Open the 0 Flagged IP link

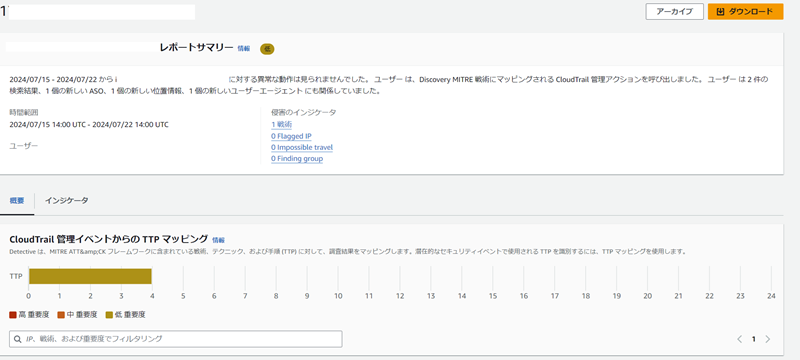291,136
